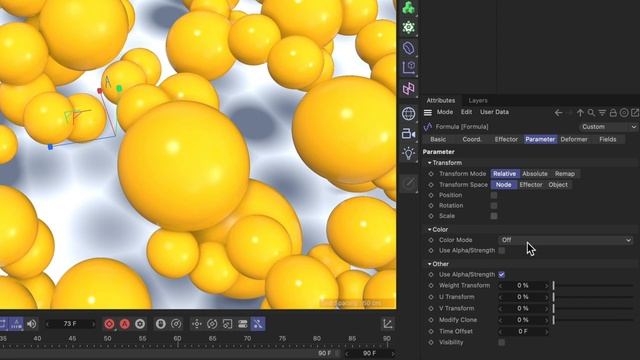Click the Formula effector object icon

pos(428,127)
